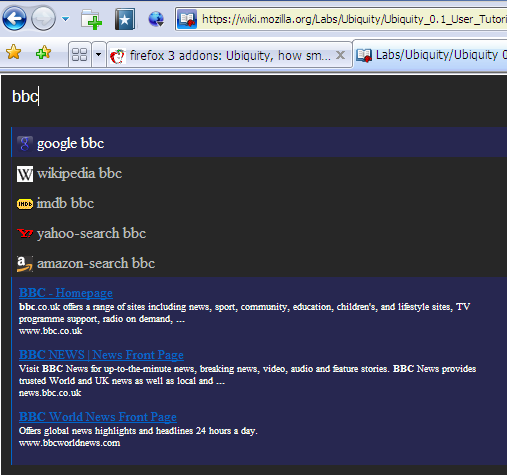Click the www.bbcworldnews.com URL text
Image resolution: width=507 pixels, height=475 pixels.
pos(69,443)
